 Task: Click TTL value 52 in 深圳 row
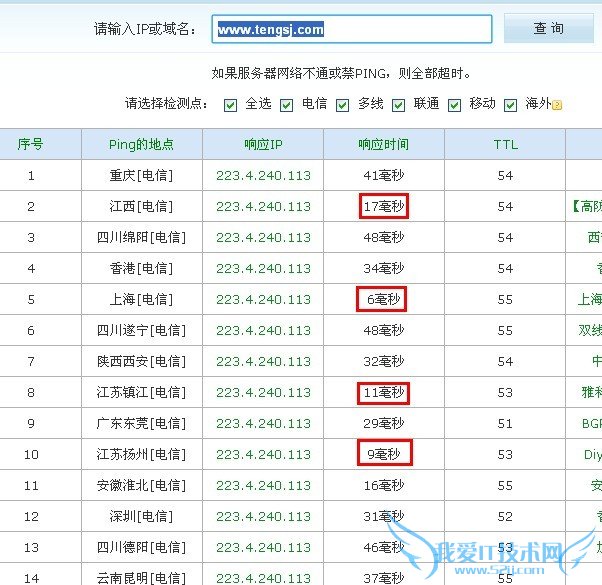(505, 517)
